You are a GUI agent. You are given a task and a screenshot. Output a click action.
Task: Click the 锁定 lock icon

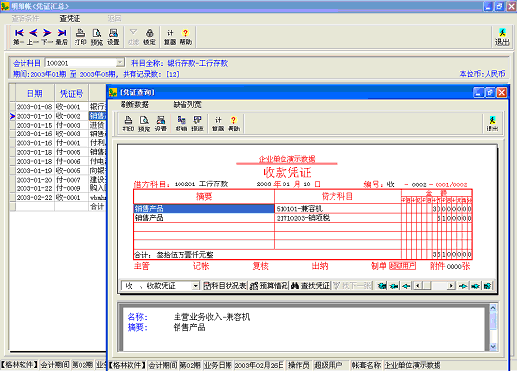tap(149, 37)
